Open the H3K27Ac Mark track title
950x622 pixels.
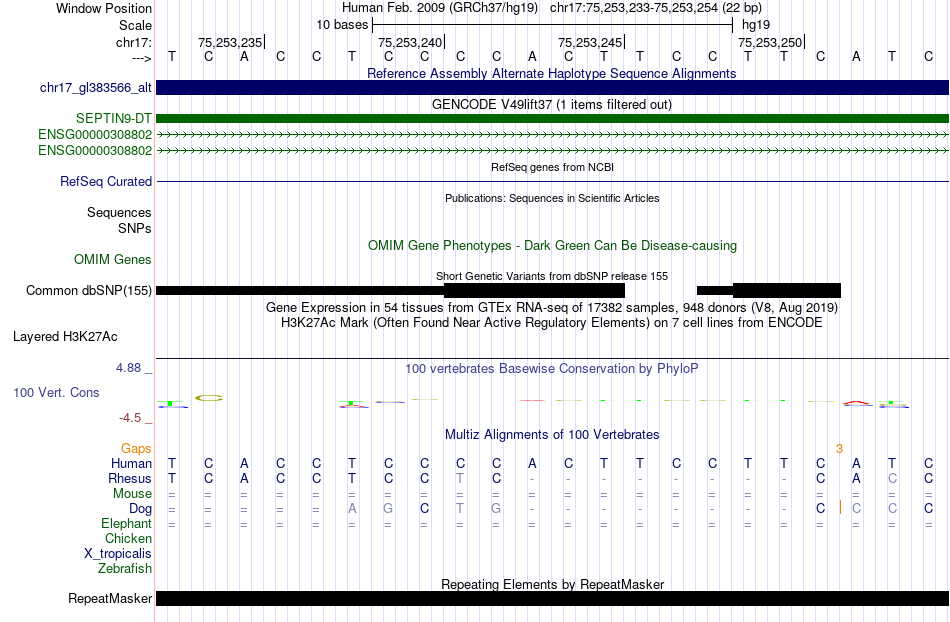click(552, 323)
